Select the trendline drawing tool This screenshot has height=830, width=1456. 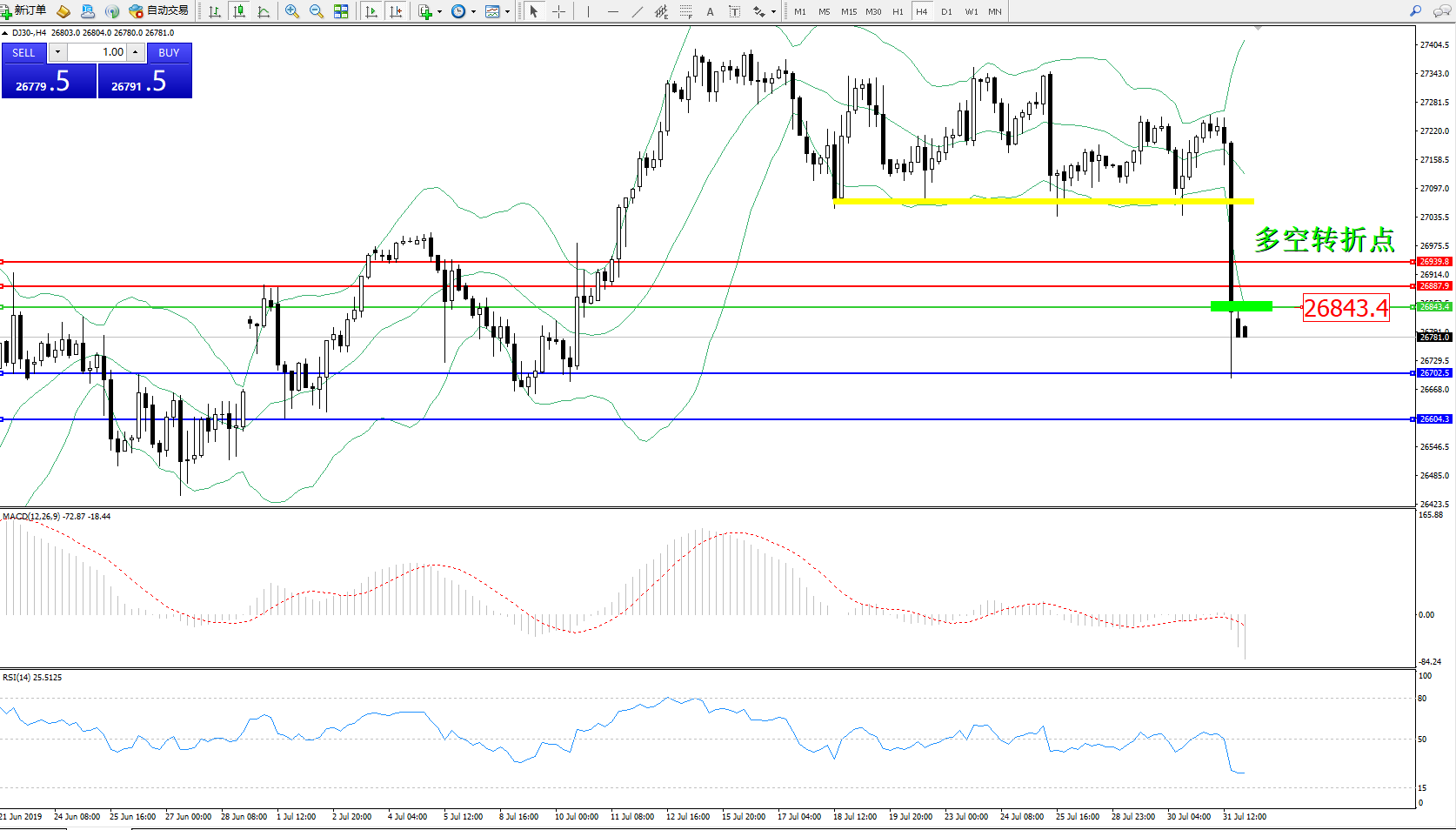coord(638,11)
